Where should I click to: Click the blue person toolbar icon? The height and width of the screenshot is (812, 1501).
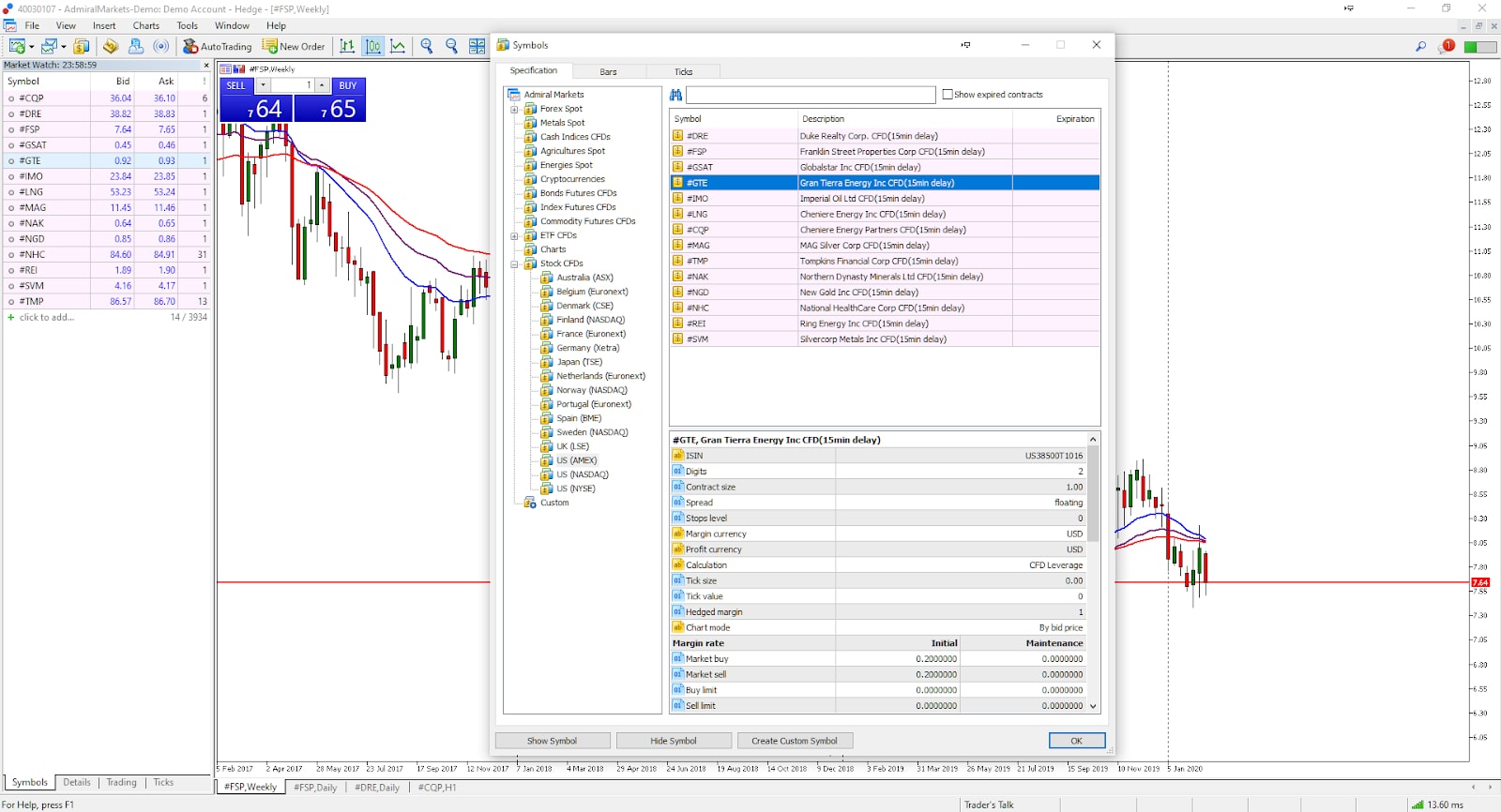click(136, 46)
